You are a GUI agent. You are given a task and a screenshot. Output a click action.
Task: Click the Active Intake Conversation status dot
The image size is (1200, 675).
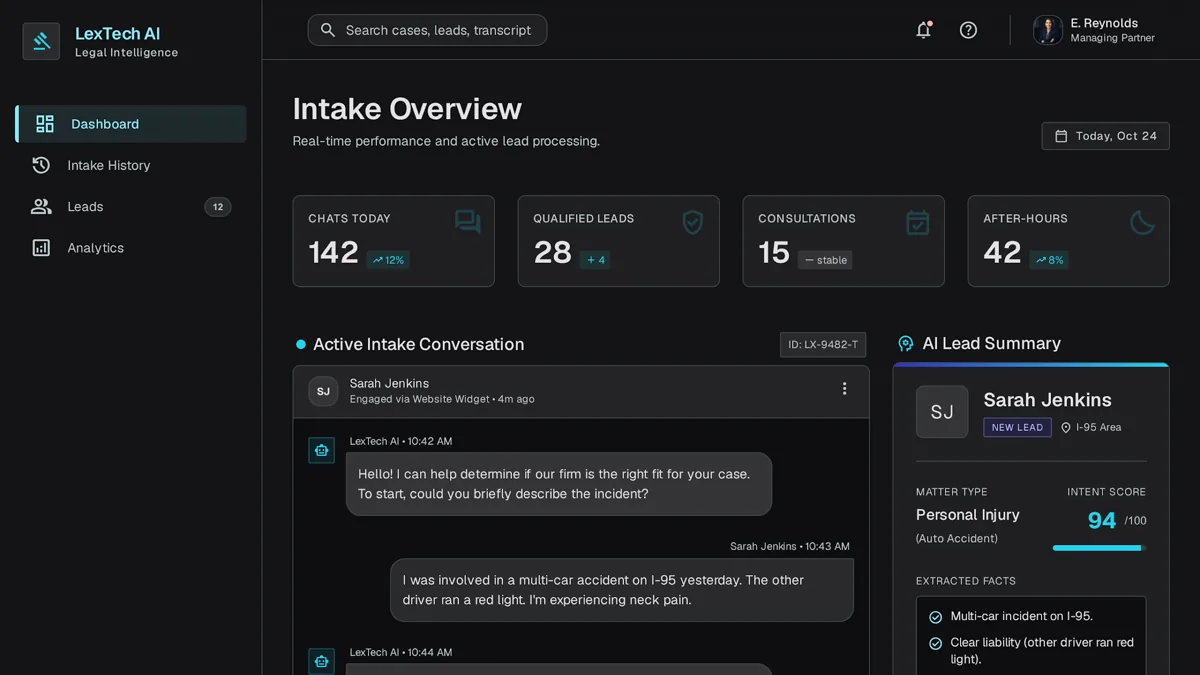(x=301, y=344)
